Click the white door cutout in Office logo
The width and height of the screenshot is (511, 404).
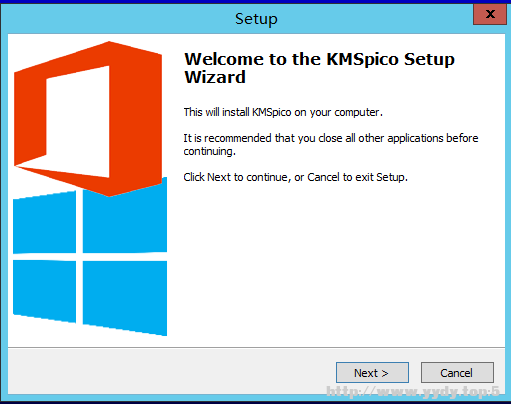coord(78,121)
